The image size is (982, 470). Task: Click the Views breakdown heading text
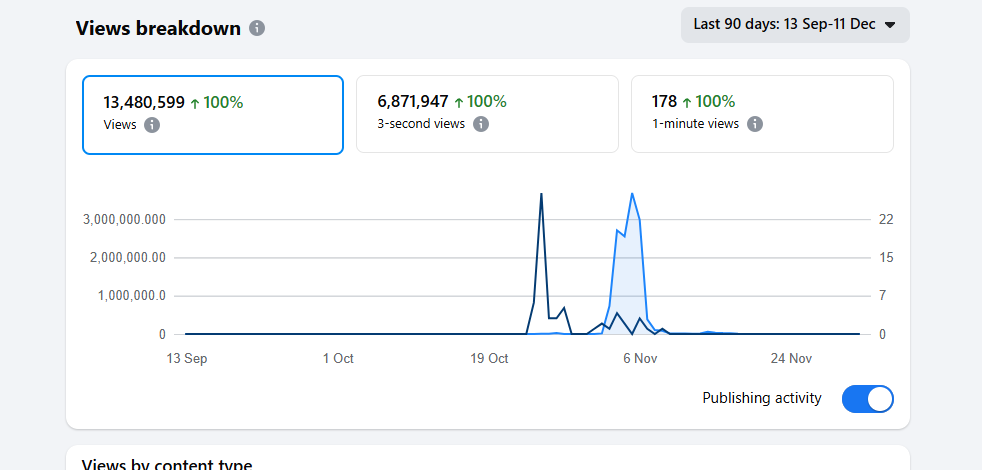pos(158,28)
